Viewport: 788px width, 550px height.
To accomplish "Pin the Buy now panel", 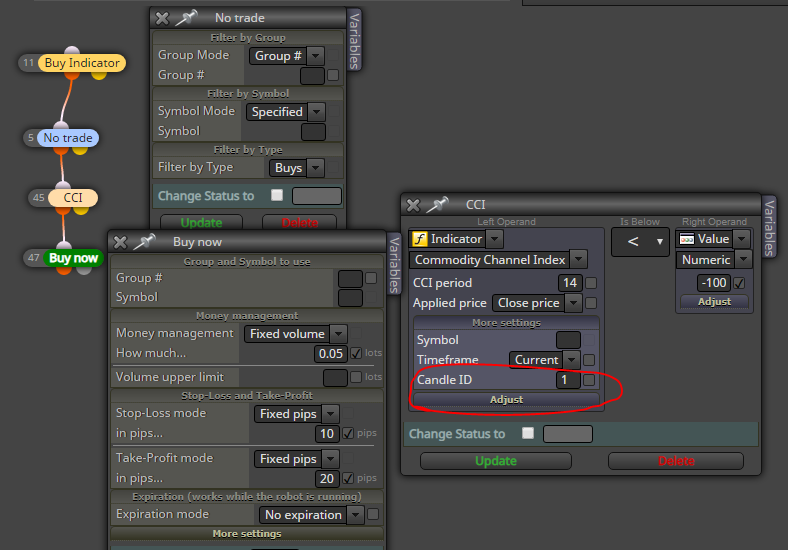I will 145,242.
